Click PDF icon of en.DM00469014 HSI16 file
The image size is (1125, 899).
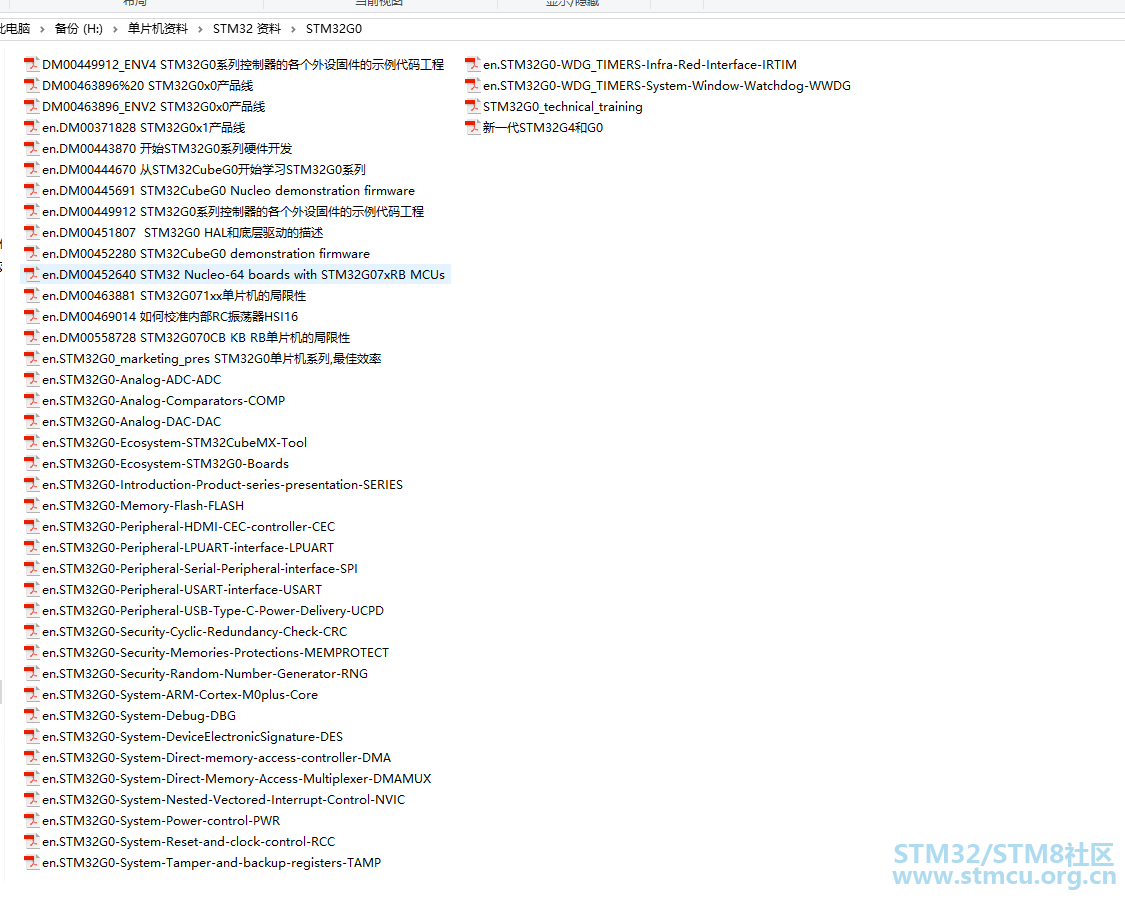(31, 316)
